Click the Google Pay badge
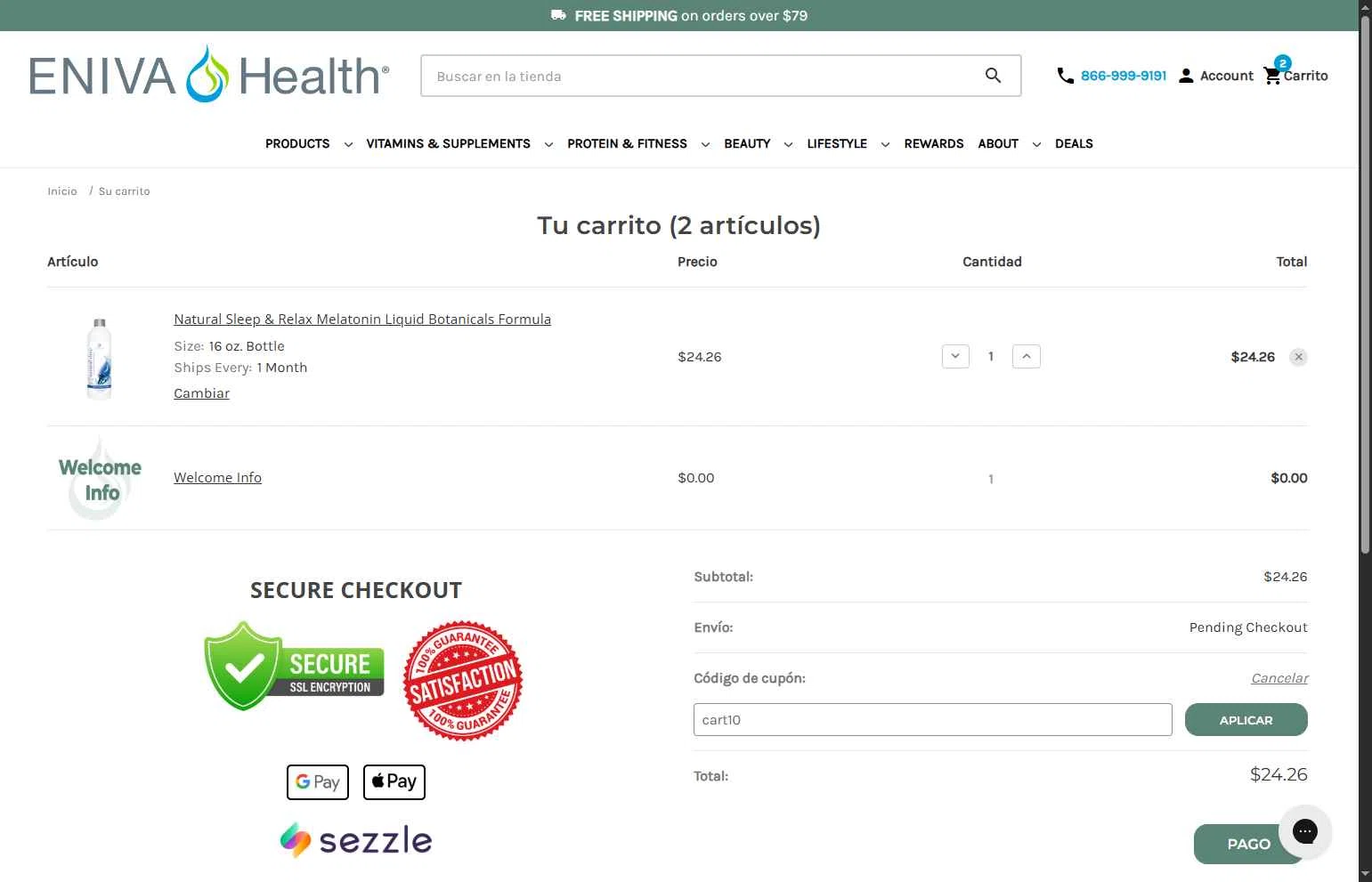 pos(318,781)
